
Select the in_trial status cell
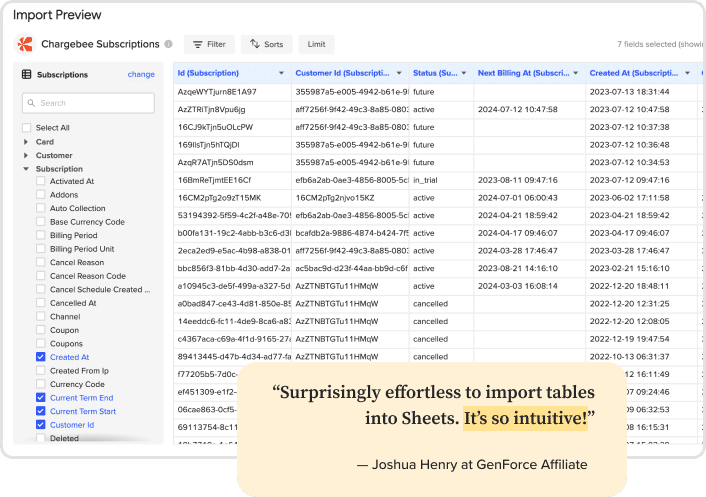tap(441, 180)
